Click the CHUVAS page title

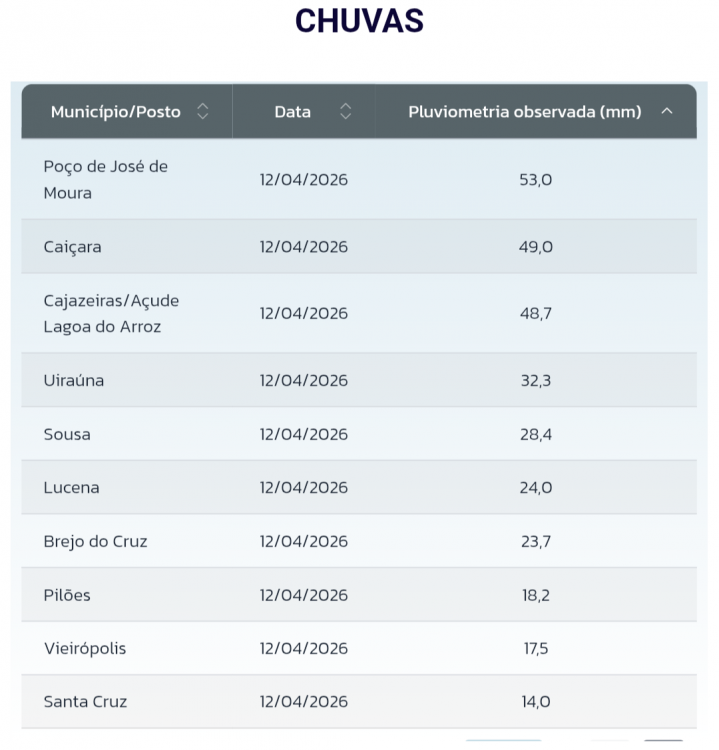tap(359, 20)
